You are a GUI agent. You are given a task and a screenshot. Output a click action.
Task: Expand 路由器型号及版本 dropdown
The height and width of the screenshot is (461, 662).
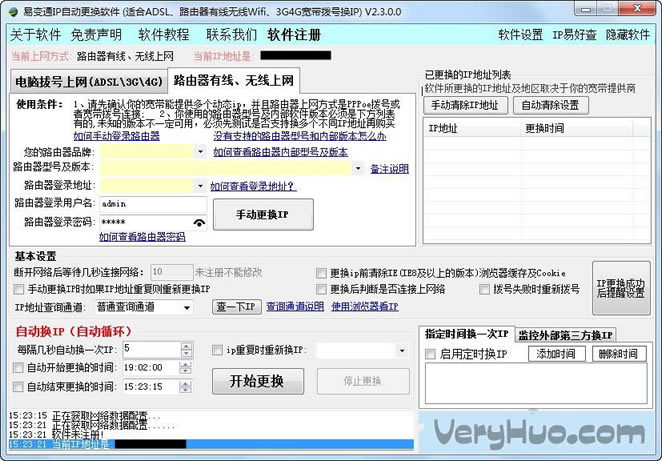pos(358,168)
